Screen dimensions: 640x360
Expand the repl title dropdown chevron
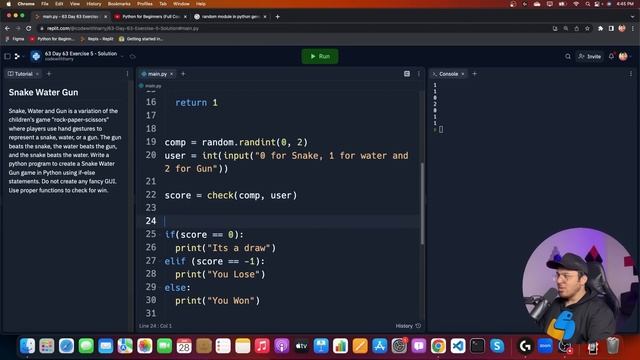click(122, 56)
